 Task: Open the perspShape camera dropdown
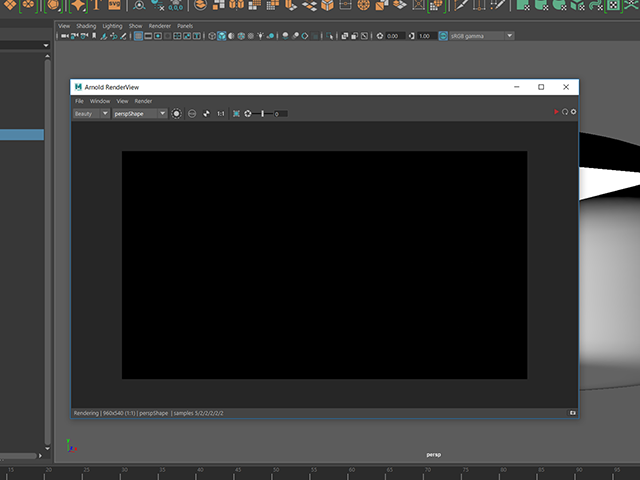(140, 113)
